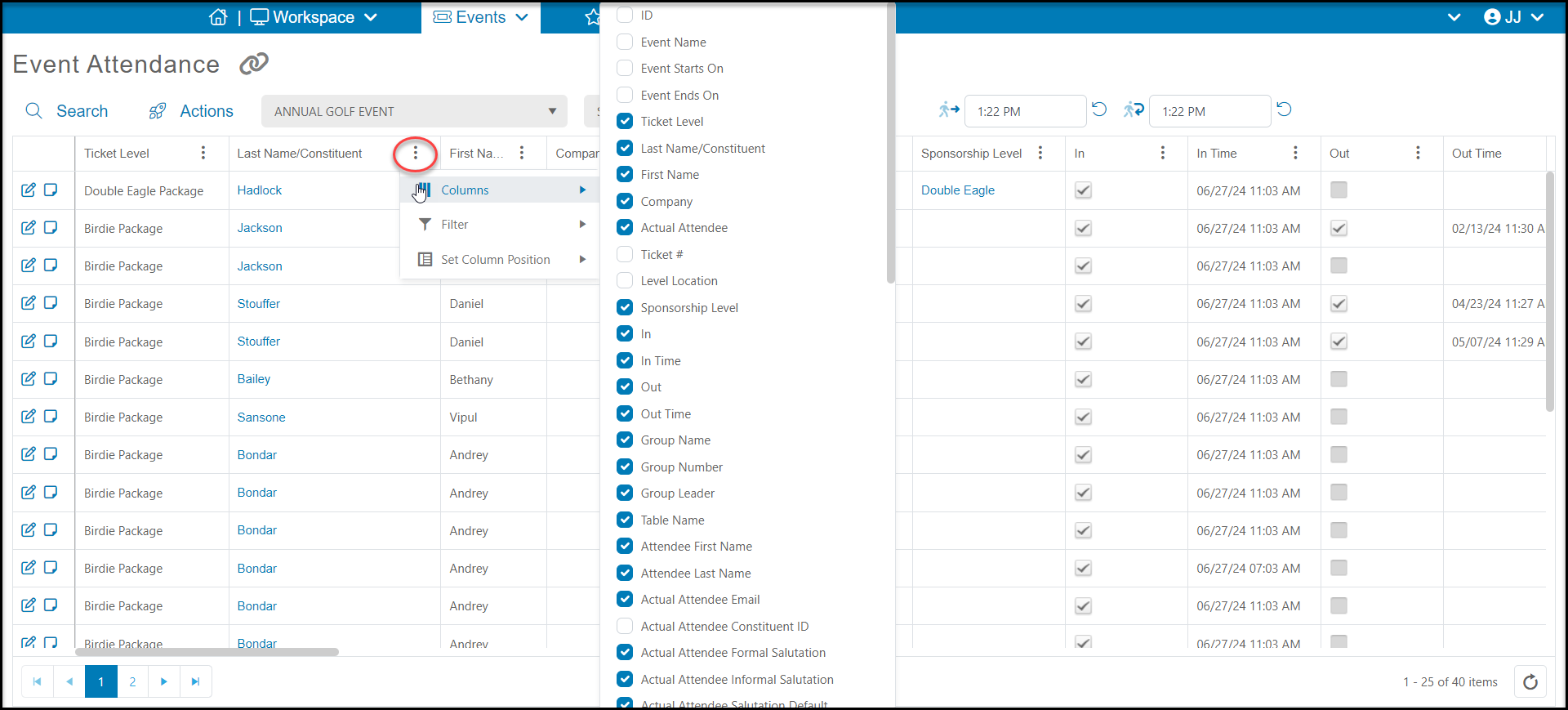Check Actual Attendee Constituent ID column
Image resolution: width=1568 pixels, height=710 pixels.
coord(625,626)
